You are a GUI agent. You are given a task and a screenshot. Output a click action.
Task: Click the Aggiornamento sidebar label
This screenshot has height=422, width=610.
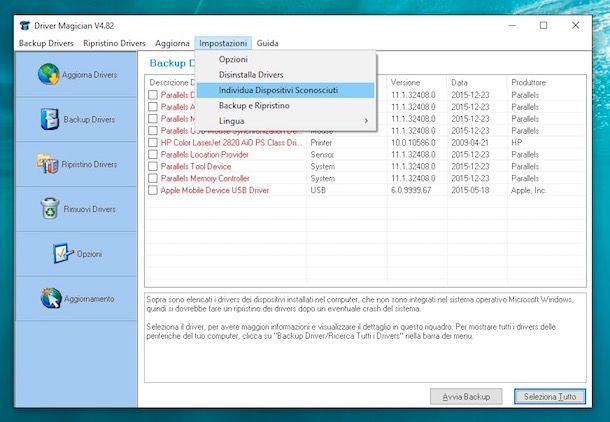pos(89,299)
